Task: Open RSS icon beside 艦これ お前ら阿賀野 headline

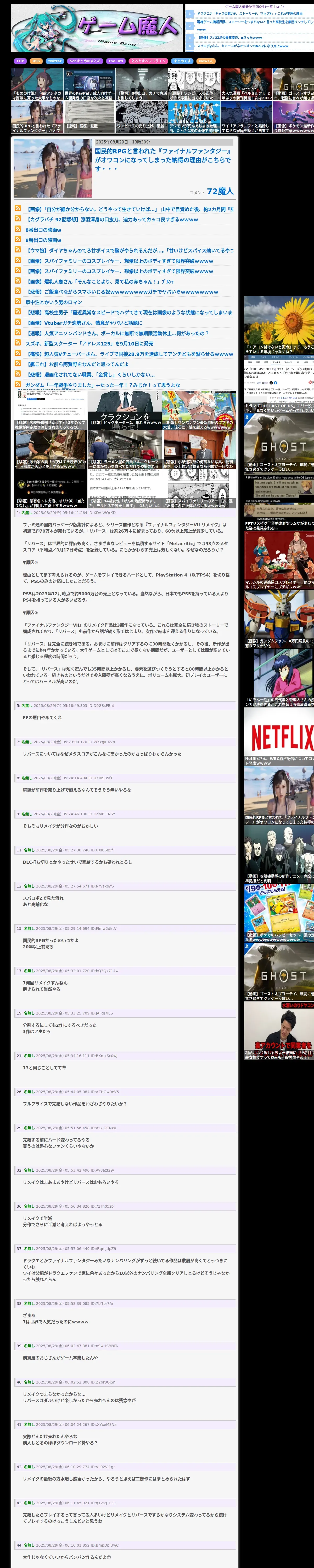Action: click(18, 364)
